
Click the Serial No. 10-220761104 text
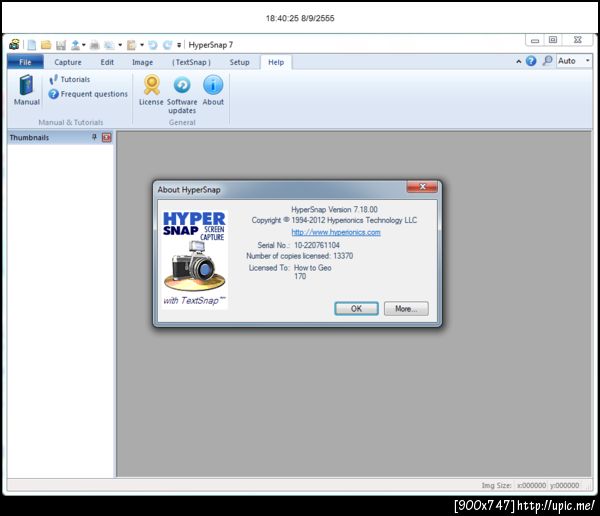[x=298, y=245]
